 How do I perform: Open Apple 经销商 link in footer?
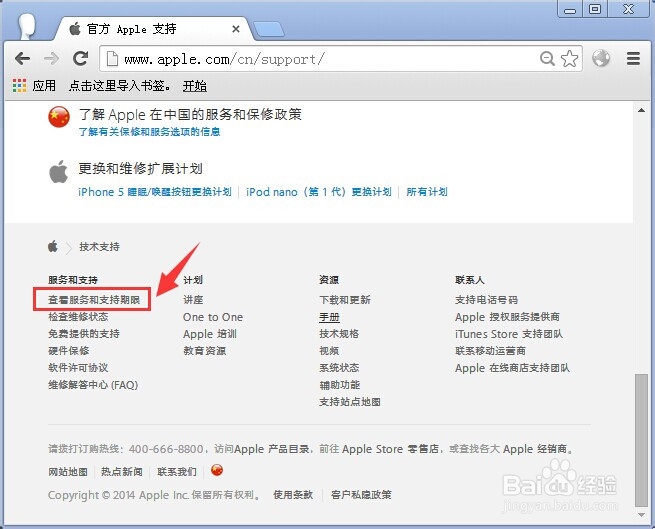tap(535, 449)
